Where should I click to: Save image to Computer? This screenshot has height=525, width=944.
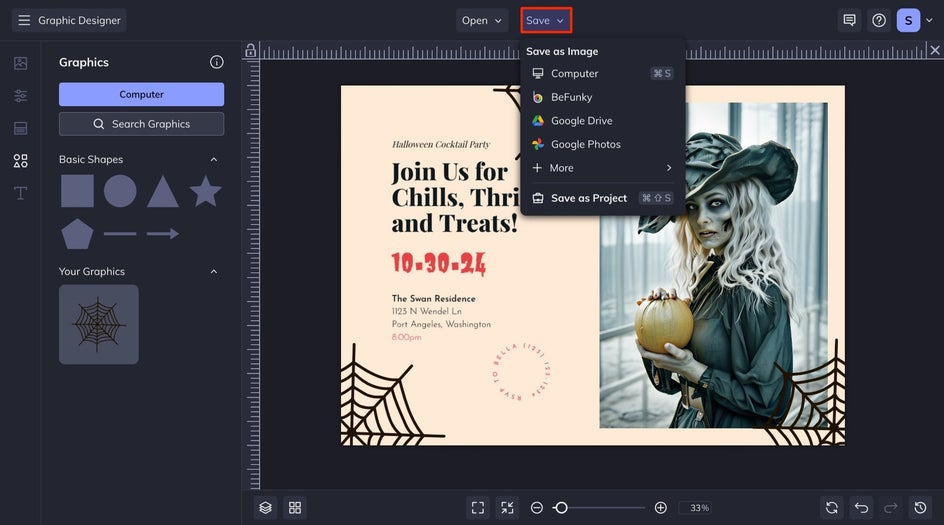click(x=602, y=73)
